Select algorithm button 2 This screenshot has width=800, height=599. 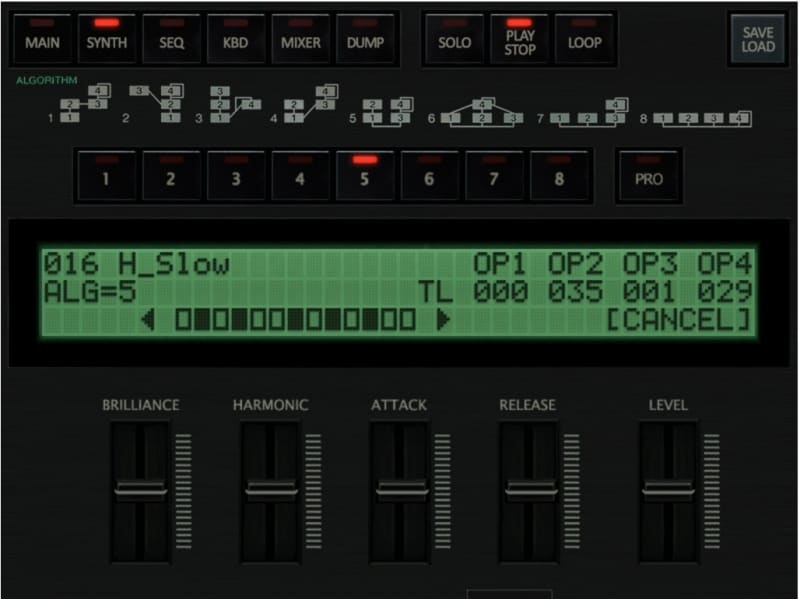[x=171, y=176]
